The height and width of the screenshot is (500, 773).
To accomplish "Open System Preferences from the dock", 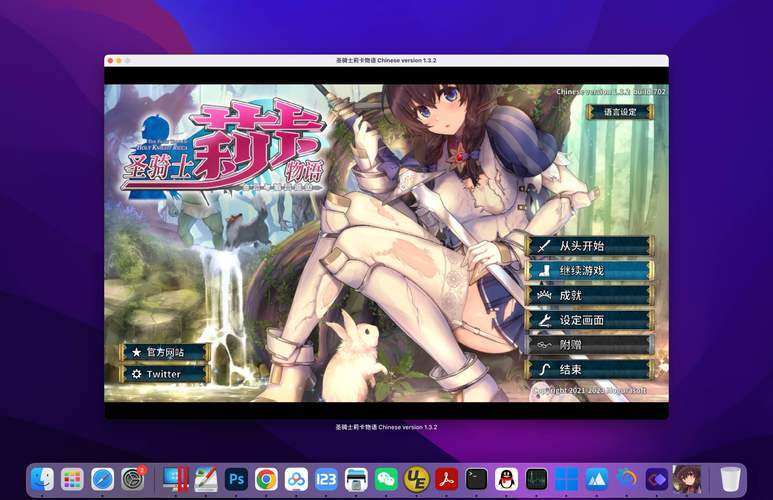I will 132,479.
